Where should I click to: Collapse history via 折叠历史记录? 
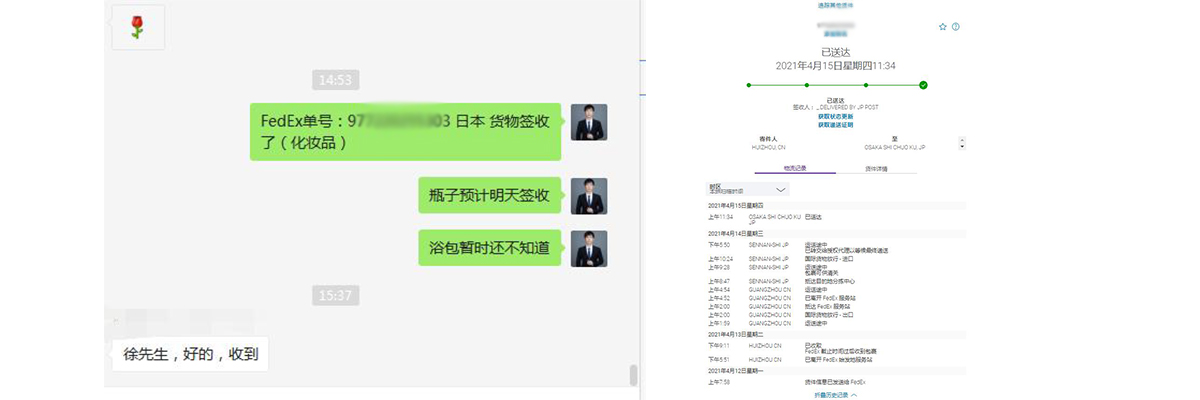tap(835, 395)
